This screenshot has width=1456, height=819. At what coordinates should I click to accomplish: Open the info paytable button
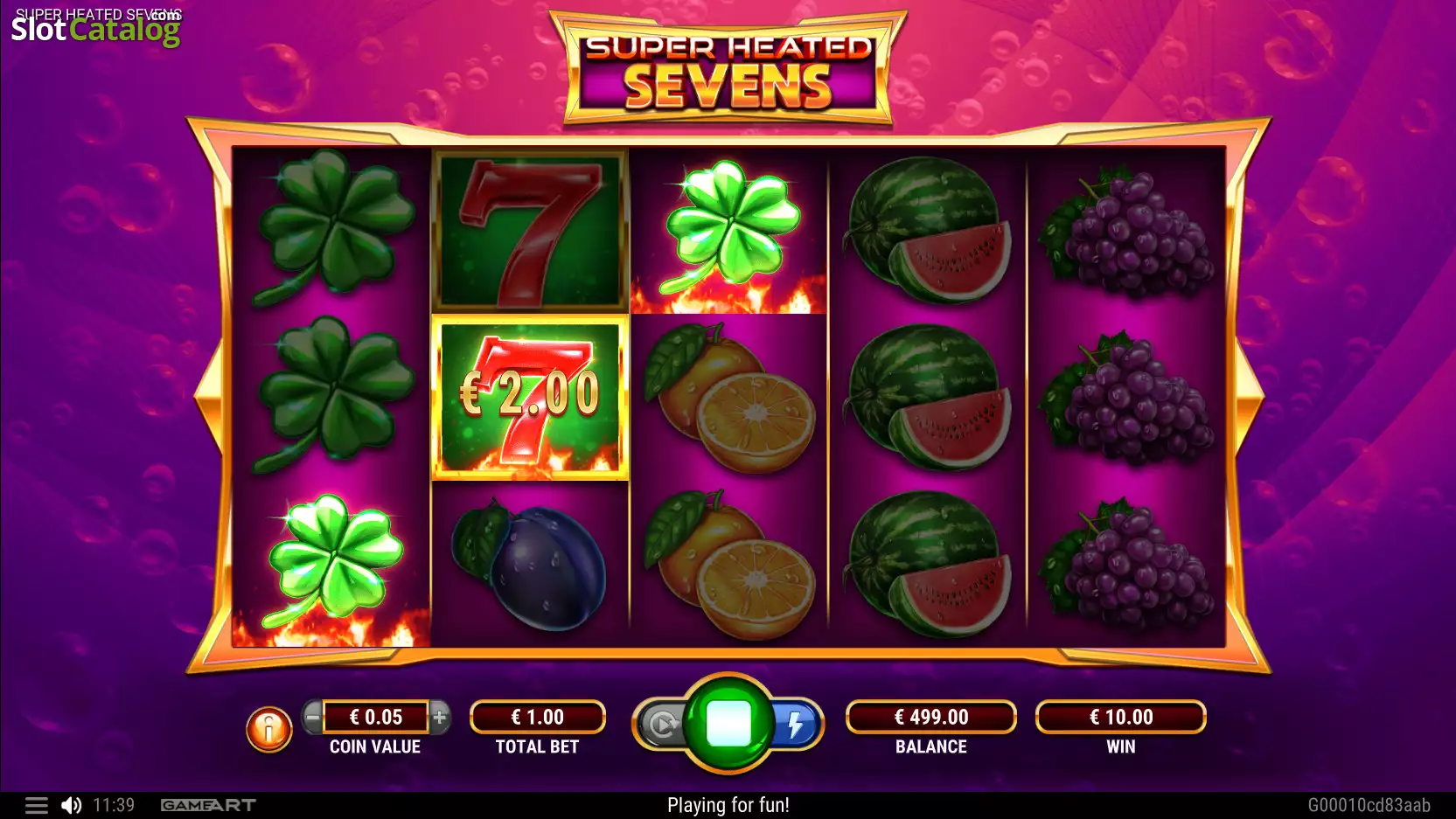[268, 728]
